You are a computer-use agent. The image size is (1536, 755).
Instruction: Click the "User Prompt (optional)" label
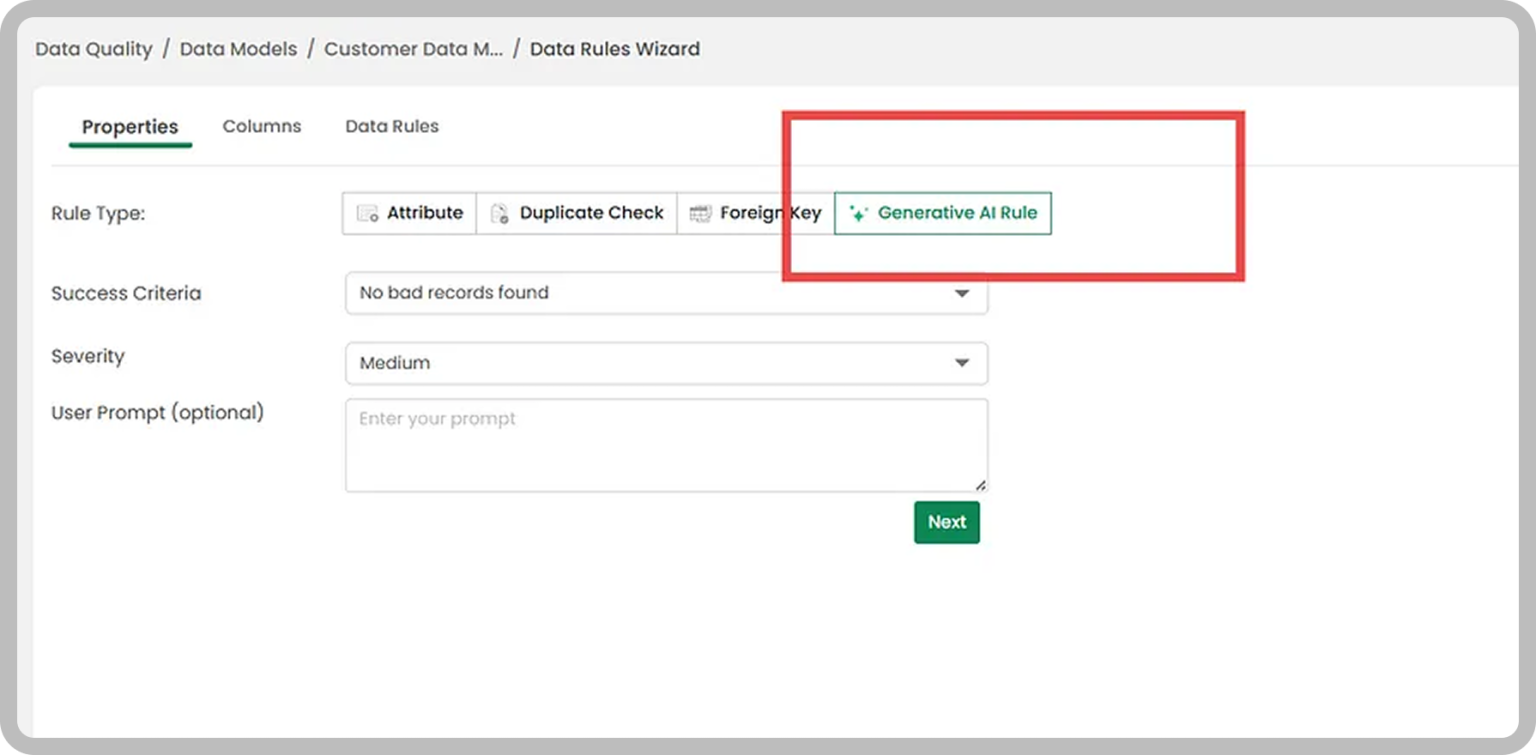click(158, 412)
